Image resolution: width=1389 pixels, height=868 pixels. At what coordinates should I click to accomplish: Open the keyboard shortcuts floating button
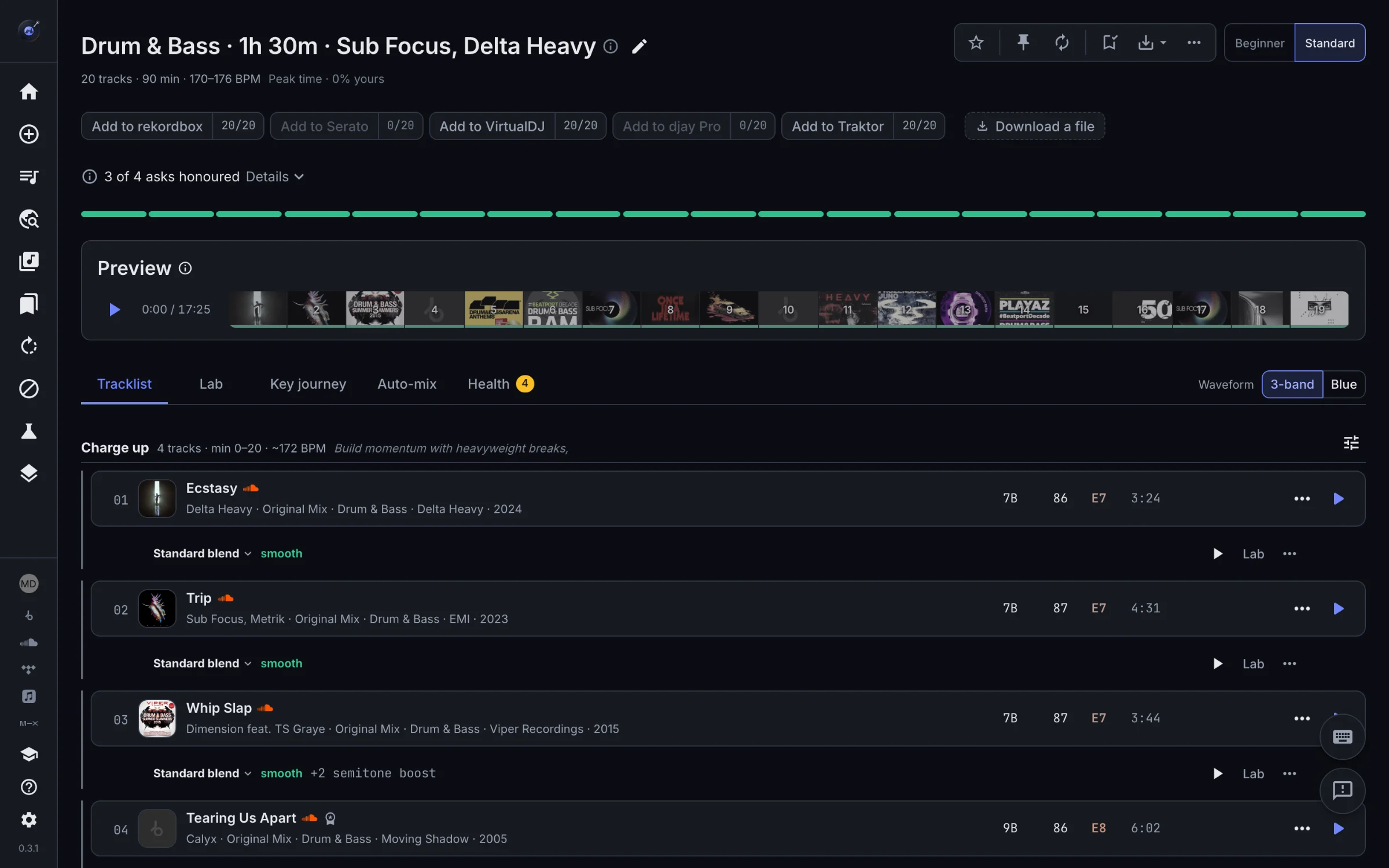pos(1342,737)
